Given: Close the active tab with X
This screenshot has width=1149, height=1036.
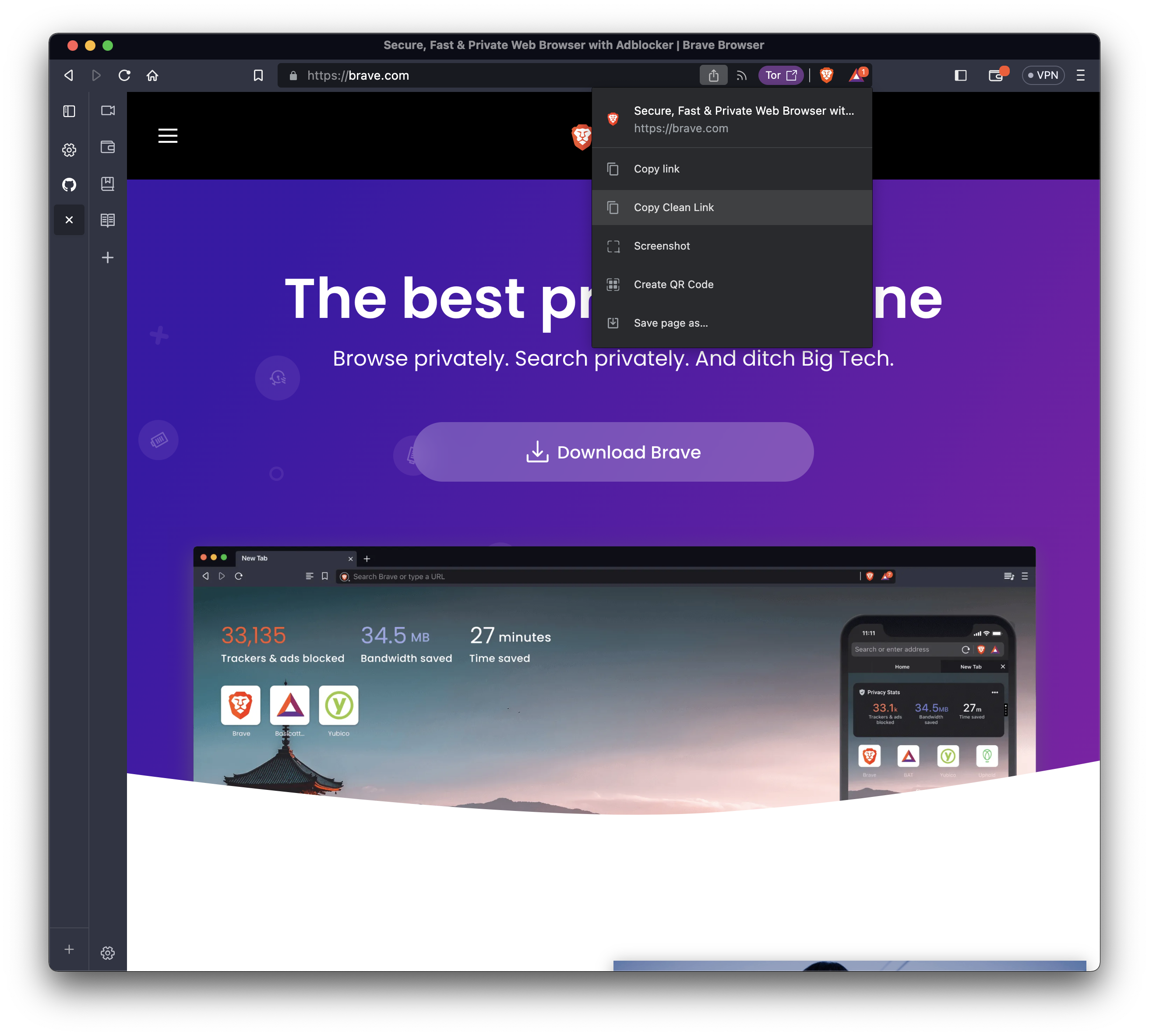Looking at the screenshot, I should 69,220.
